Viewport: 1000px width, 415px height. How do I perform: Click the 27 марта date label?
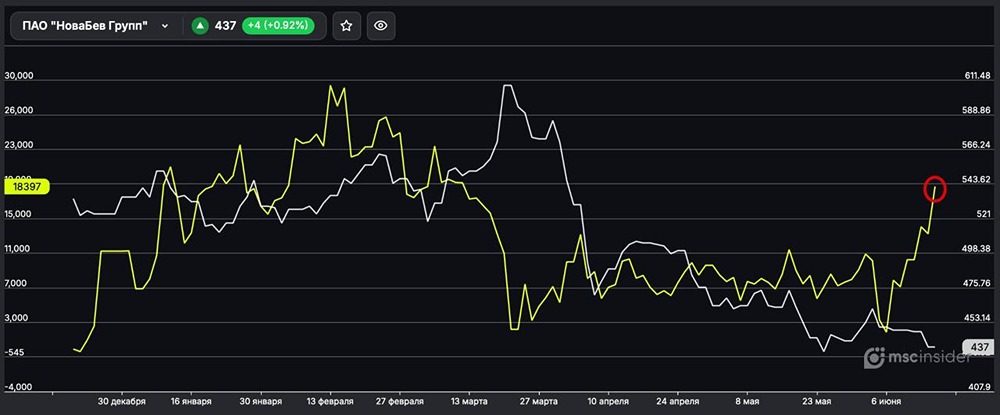(x=538, y=402)
